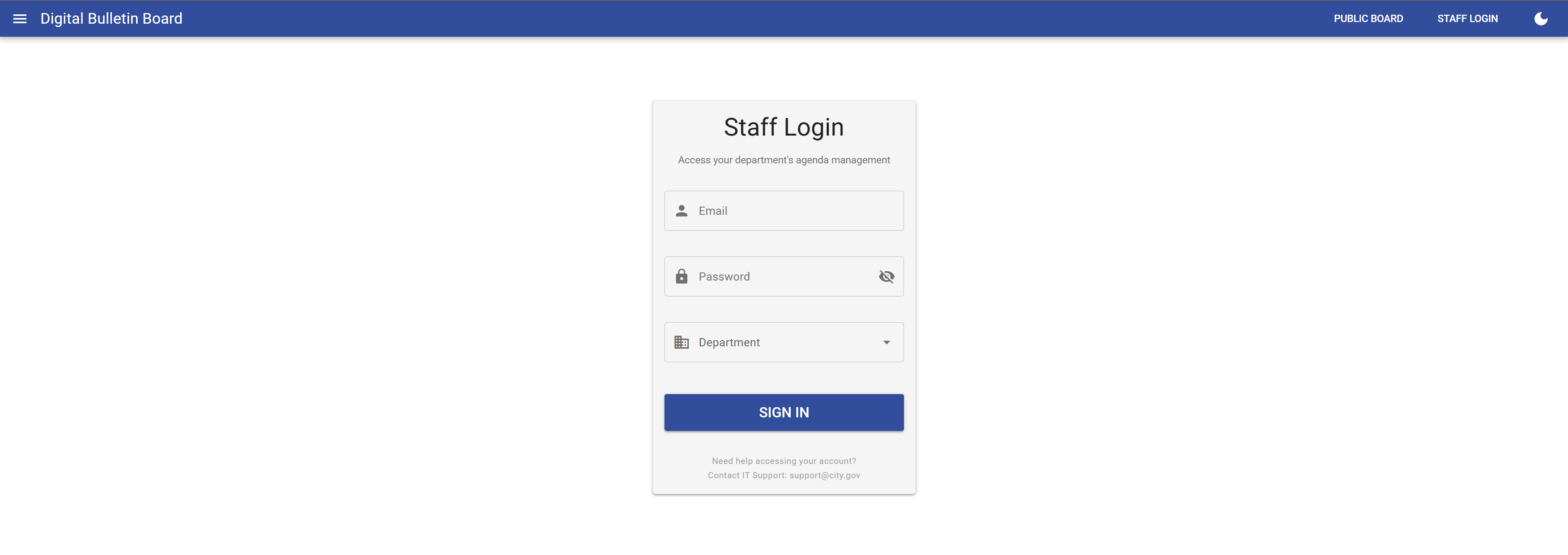Click the building icon beside Department

pyautogui.click(x=681, y=343)
